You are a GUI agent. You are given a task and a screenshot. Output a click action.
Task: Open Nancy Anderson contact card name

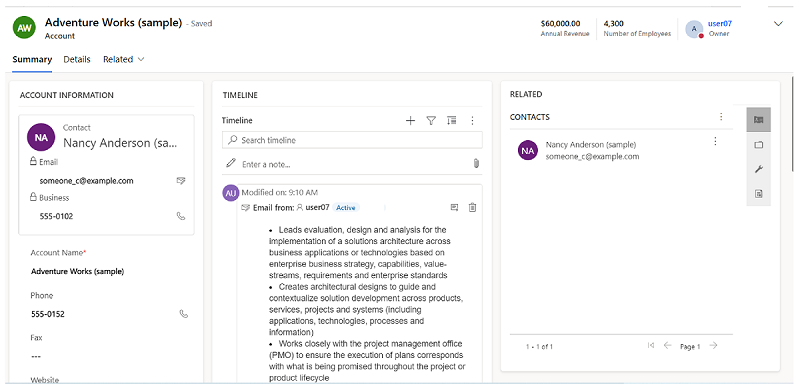pos(120,143)
